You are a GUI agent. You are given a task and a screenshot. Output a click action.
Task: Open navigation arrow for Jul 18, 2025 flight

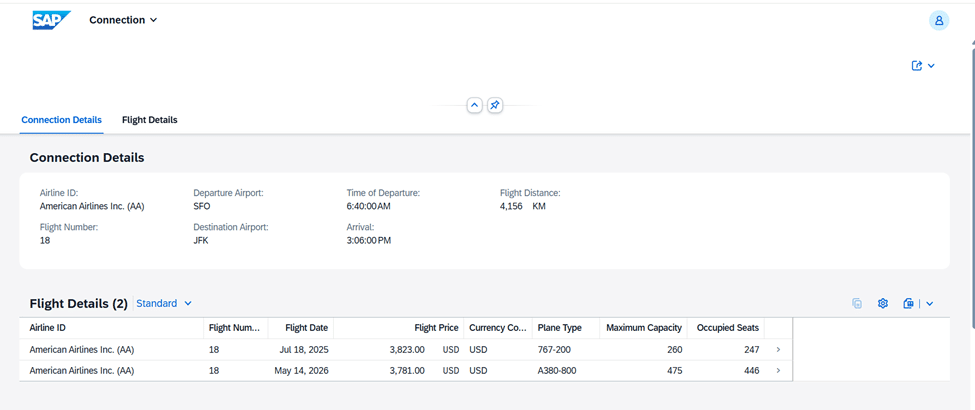[779, 350]
